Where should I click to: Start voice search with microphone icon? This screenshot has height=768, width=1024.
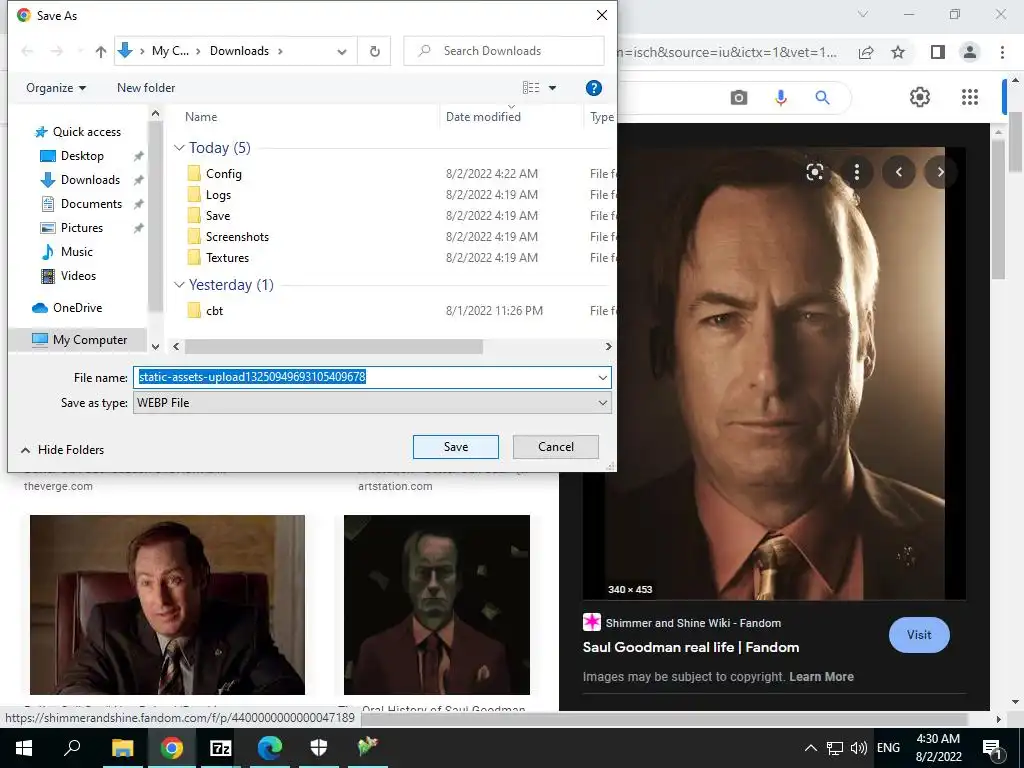coord(780,97)
